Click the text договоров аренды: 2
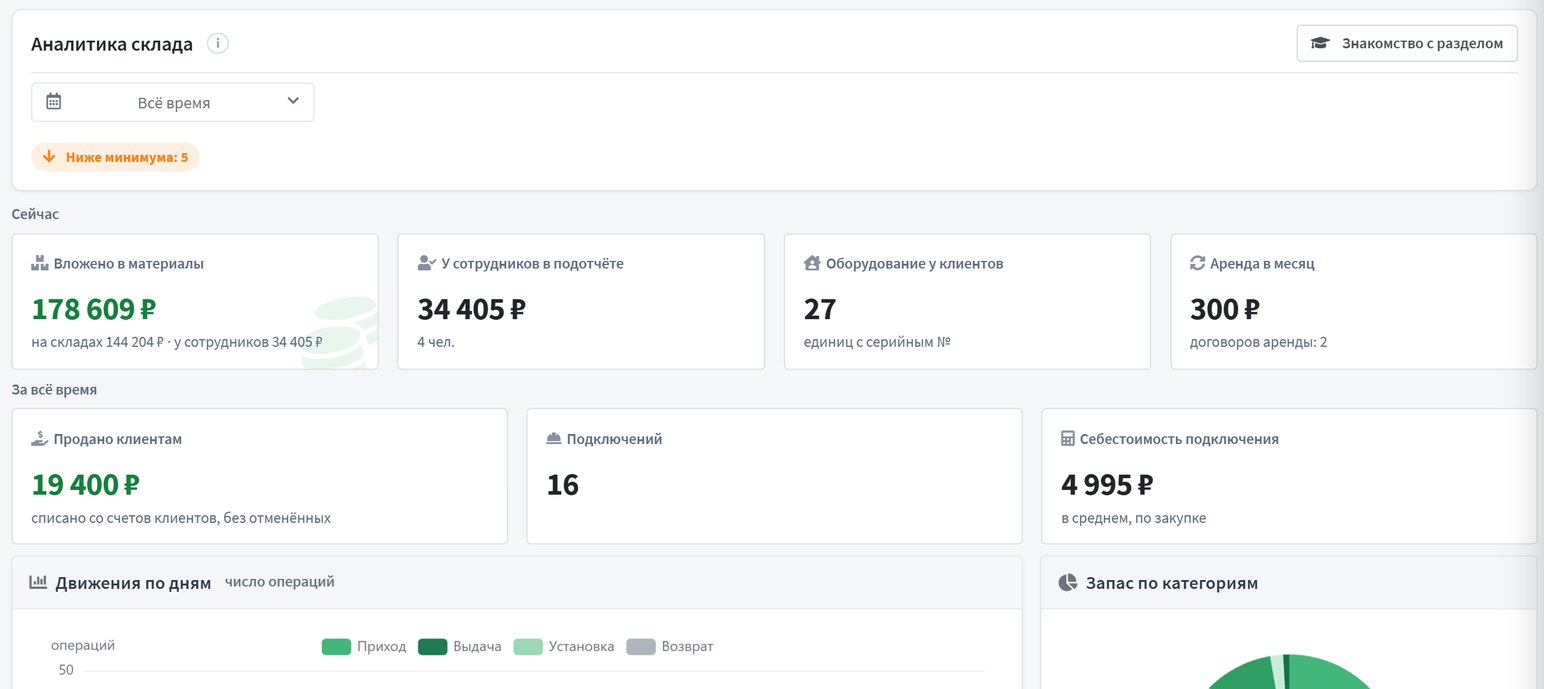The height and width of the screenshot is (689, 1544). pyautogui.click(x=1258, y=342)
